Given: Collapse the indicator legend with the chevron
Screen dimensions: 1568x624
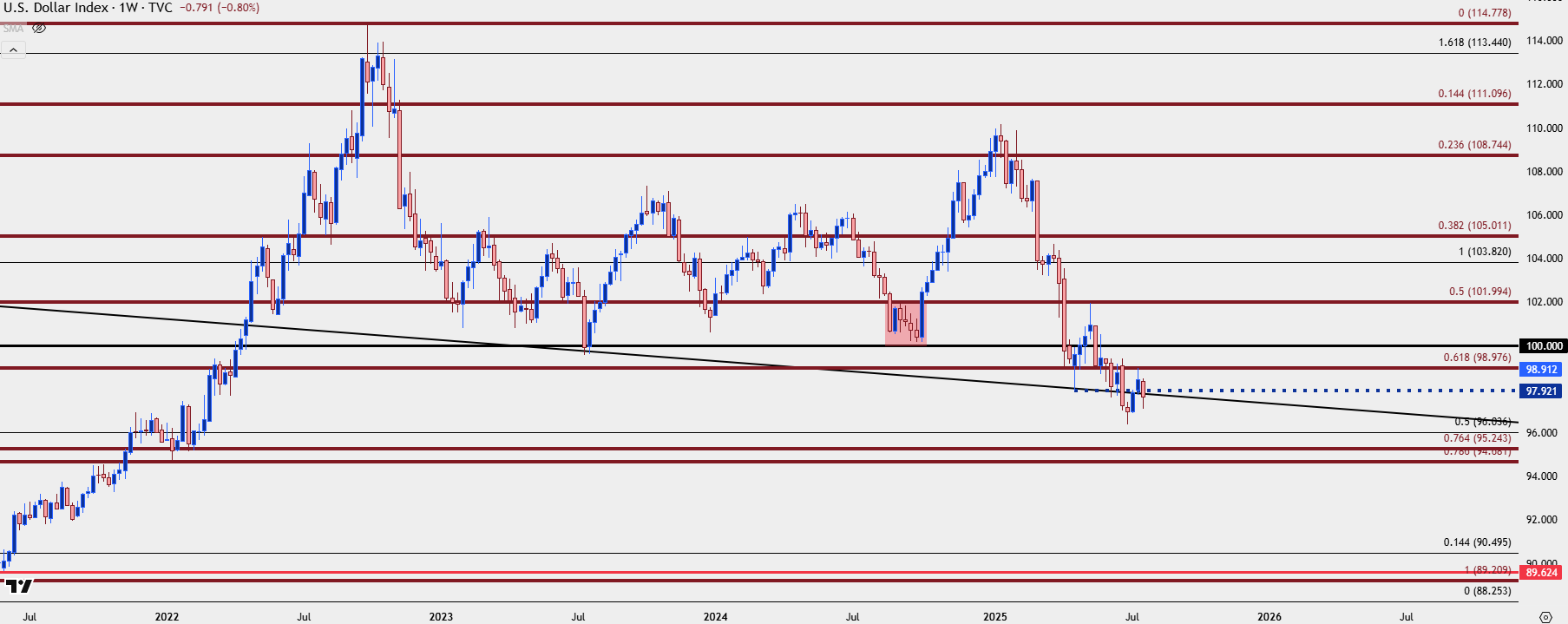Looking at the screenshot, I should point(13,50).
